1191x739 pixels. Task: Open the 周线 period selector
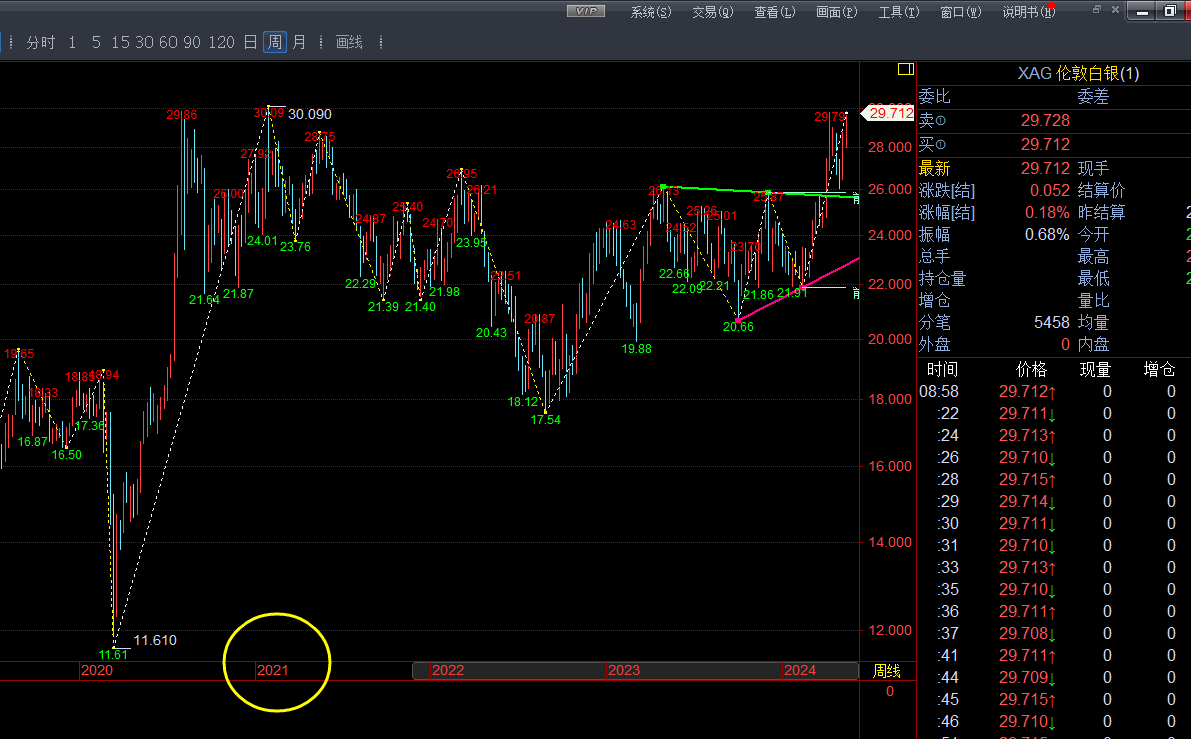[887, 670]
